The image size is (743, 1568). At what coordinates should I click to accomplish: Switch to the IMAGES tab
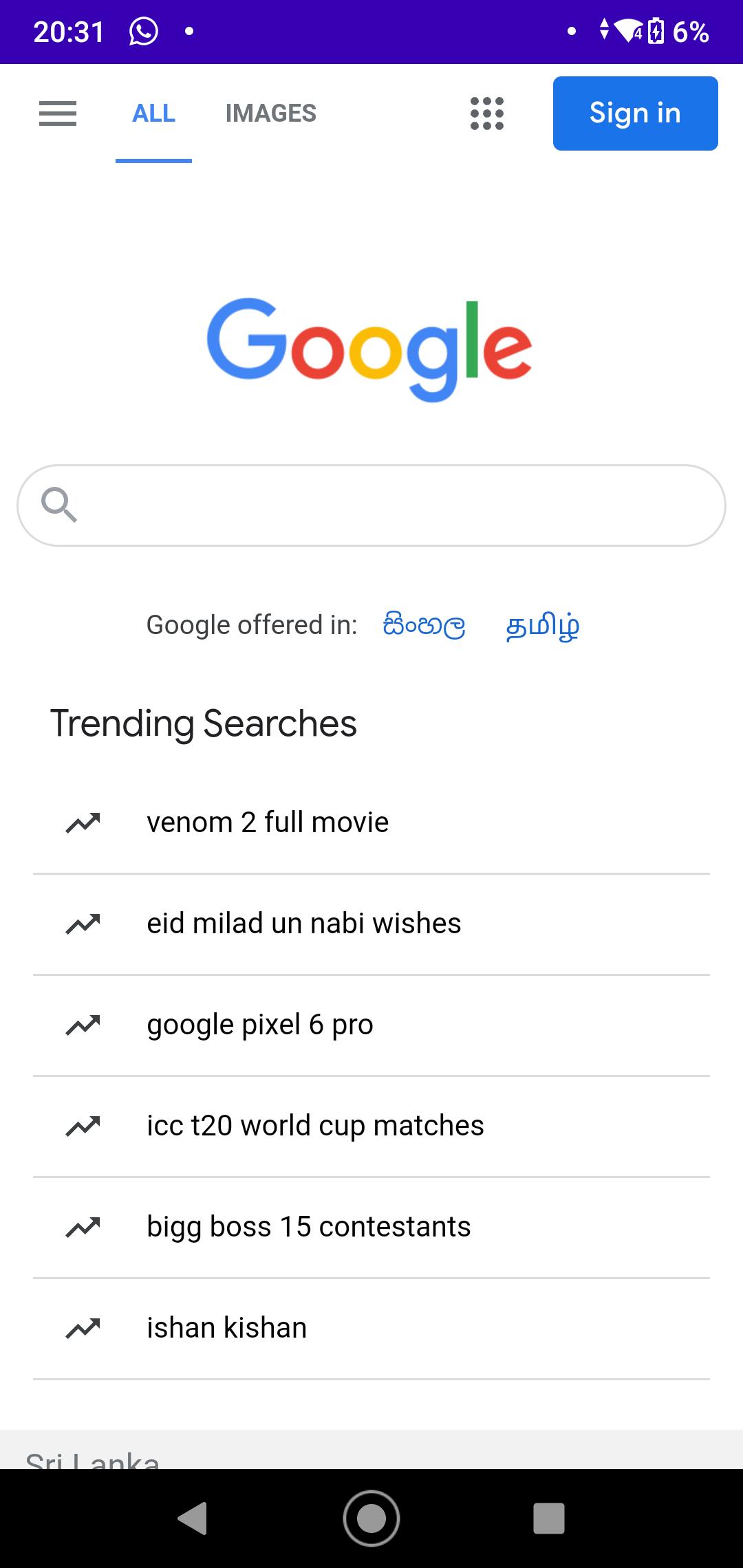(x=271, y=113)
